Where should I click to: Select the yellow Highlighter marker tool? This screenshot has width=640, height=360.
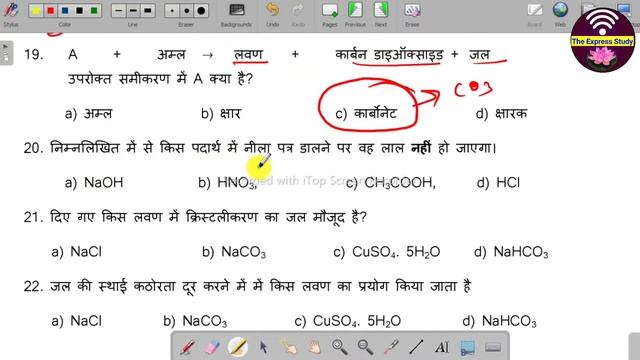pos(238,347)
